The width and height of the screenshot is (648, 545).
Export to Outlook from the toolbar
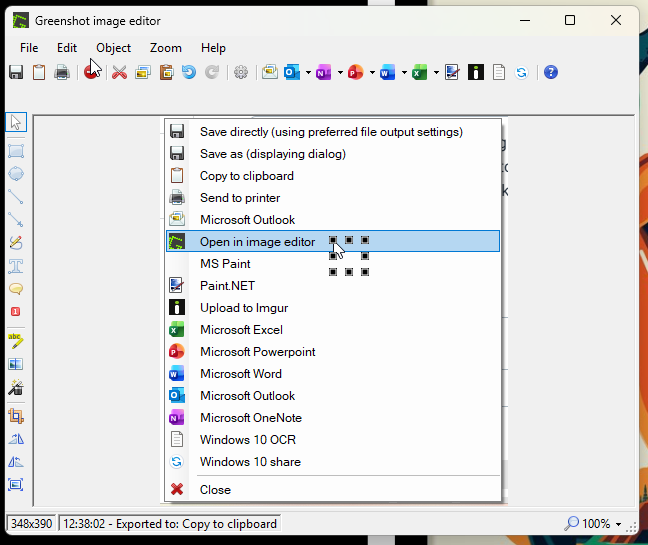(292, 72)
